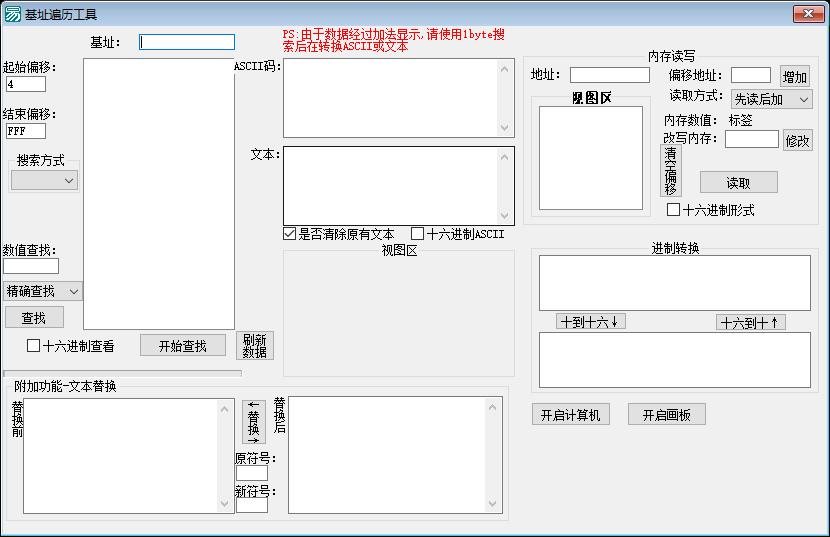Click the lower 进制转换 text box
This screenshot has height=537, width=830.
click(x=675, y=360)
